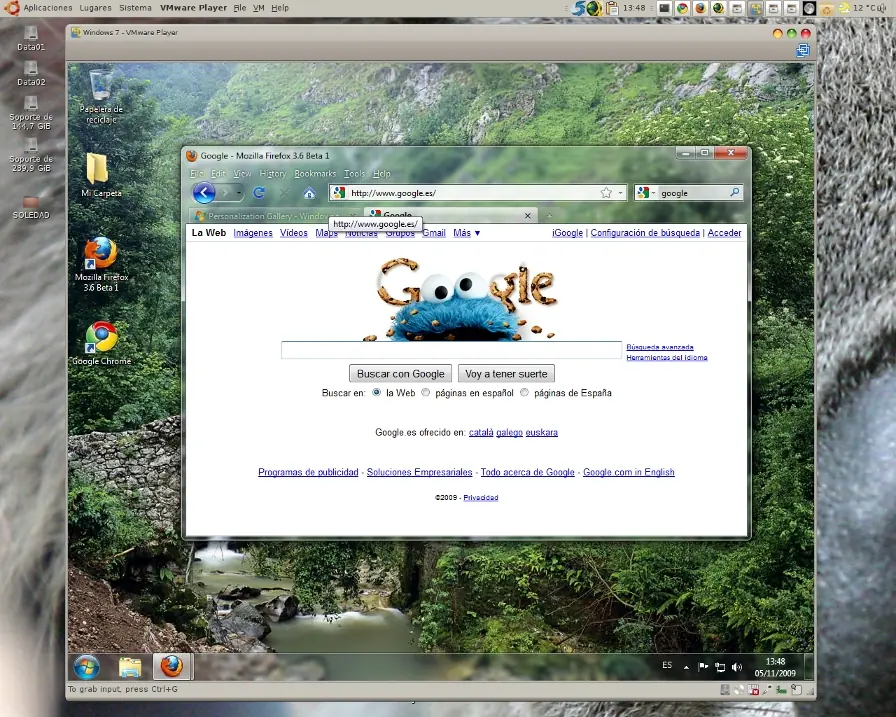Close the Google tab

click(527, 215)
